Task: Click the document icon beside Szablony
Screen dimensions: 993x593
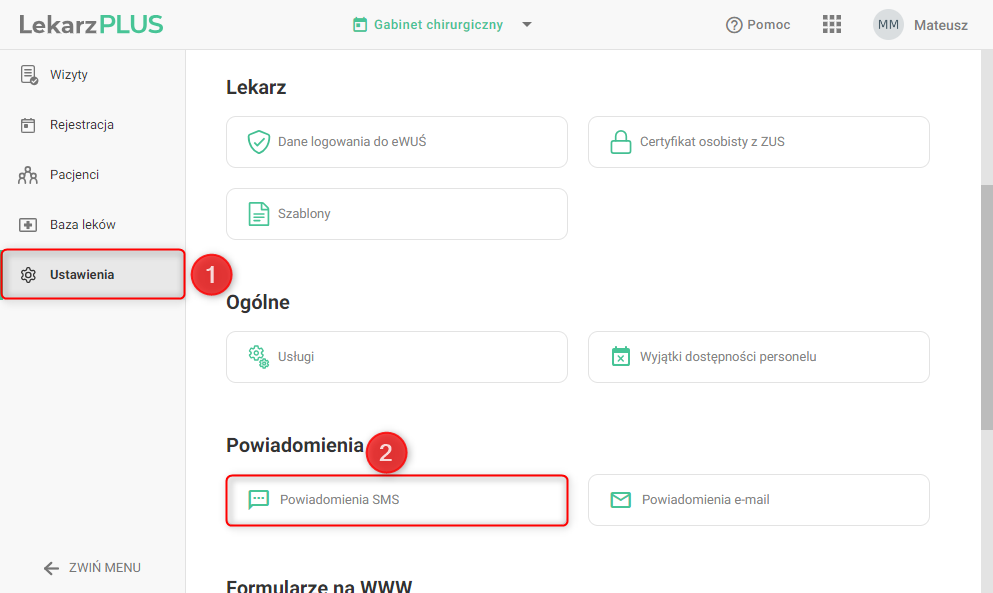Action: pyautogui.click(x=258, y=214)
